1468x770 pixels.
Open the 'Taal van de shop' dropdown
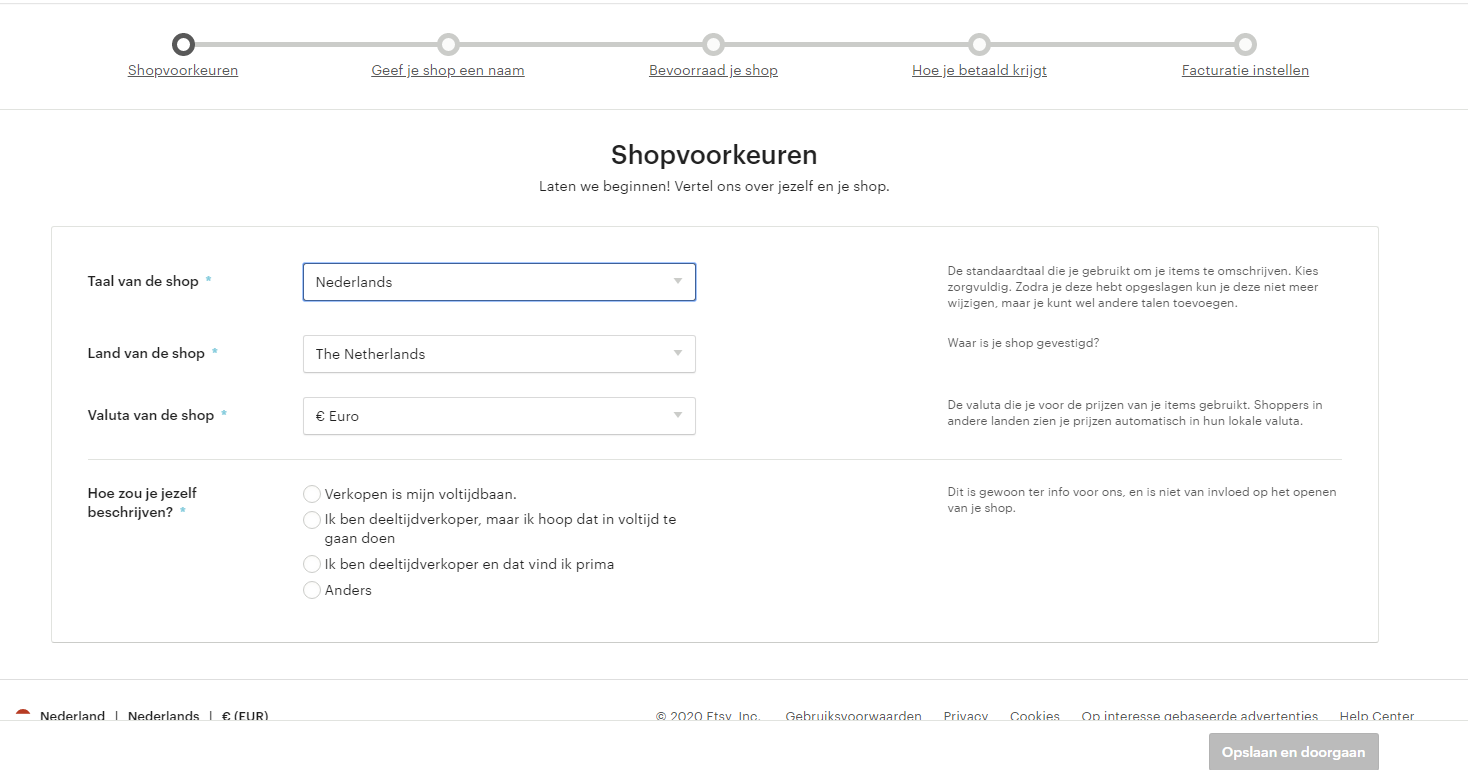click(499, 282)
